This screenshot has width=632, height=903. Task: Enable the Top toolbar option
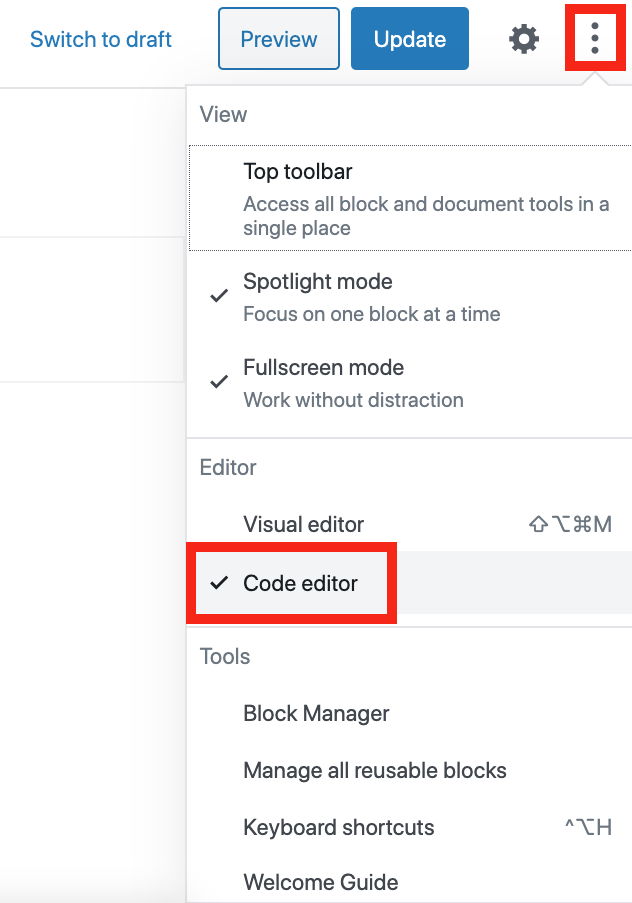pyautogui.click(x=410, y=198)
